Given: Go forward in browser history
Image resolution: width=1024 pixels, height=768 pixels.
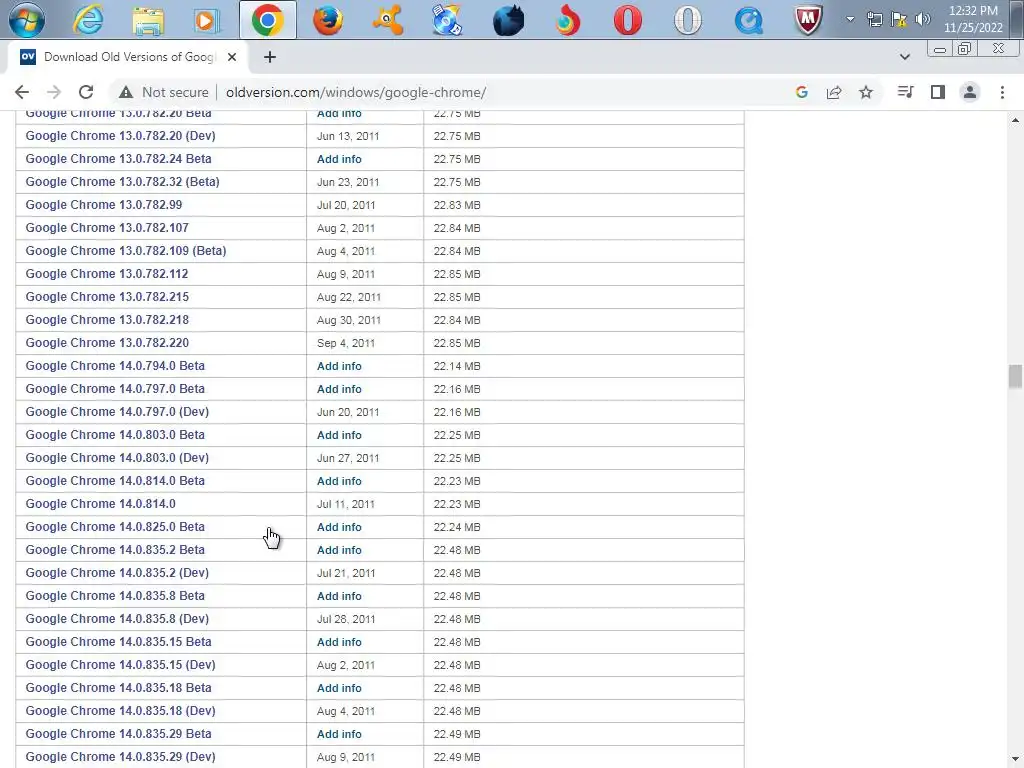Looking at the screenshot, I should coord(54,92).
